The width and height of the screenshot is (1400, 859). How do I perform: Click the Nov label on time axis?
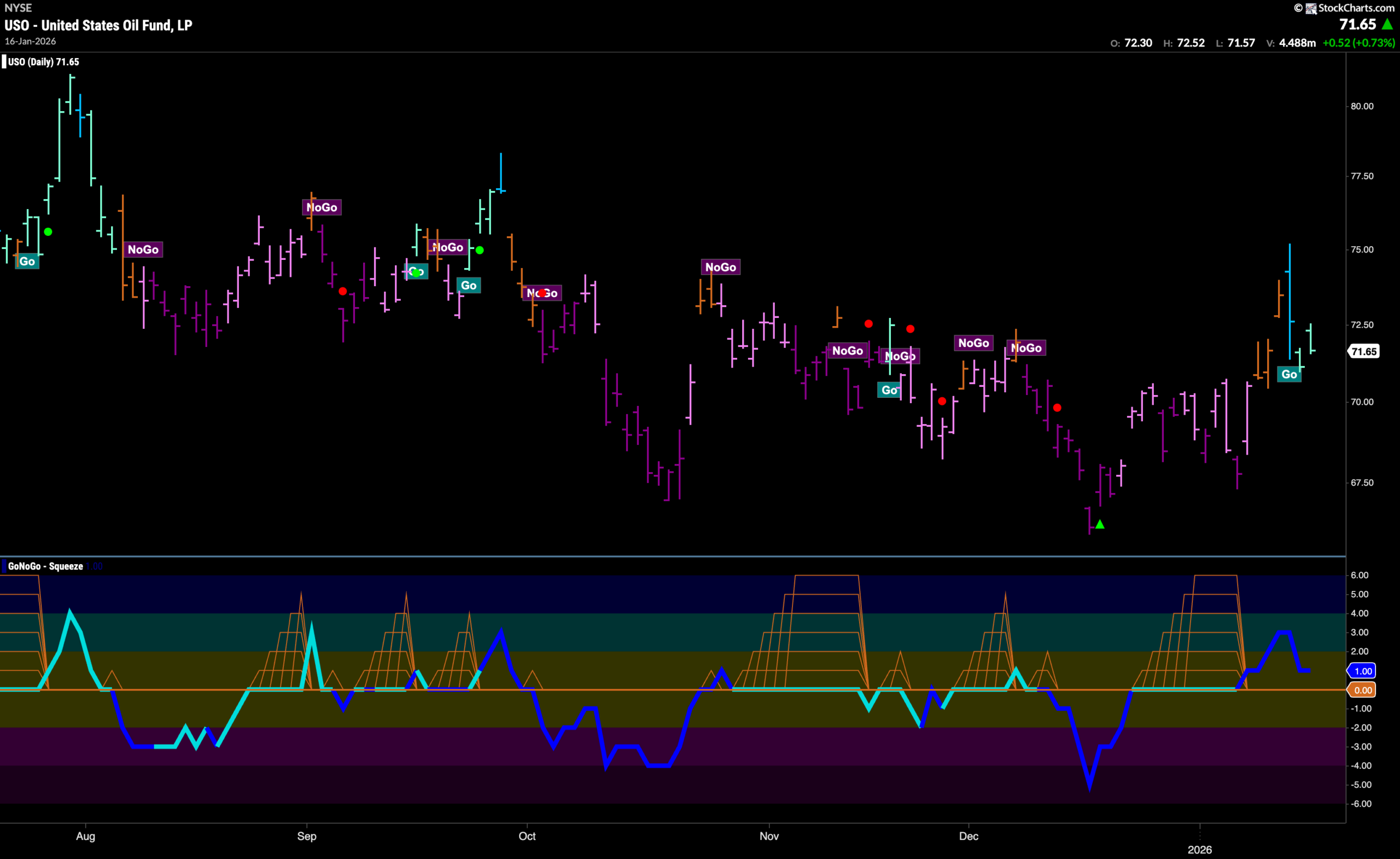pyautogui.click(x=769, y=836)
